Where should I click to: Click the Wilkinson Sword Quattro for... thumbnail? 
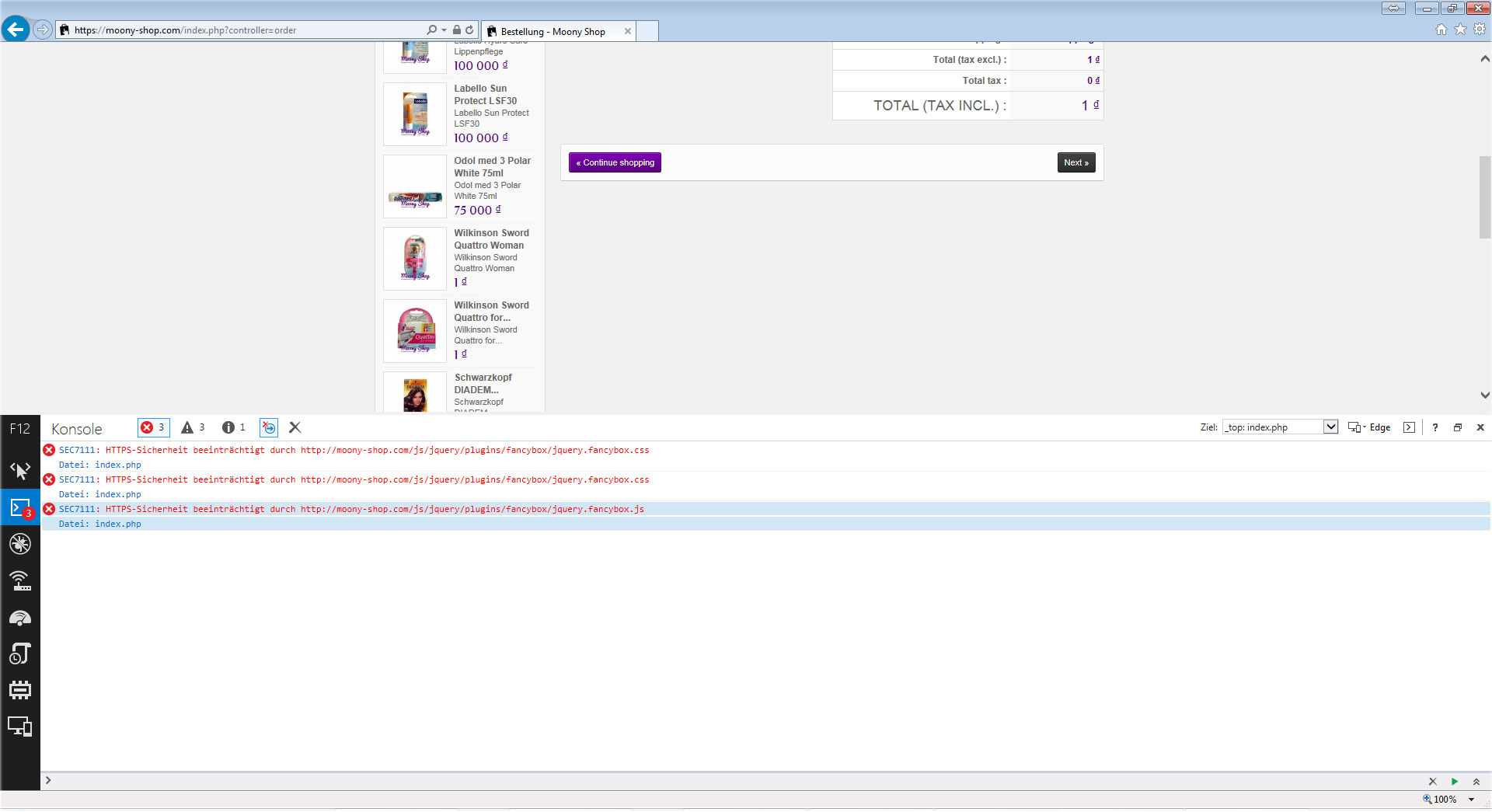415,331
